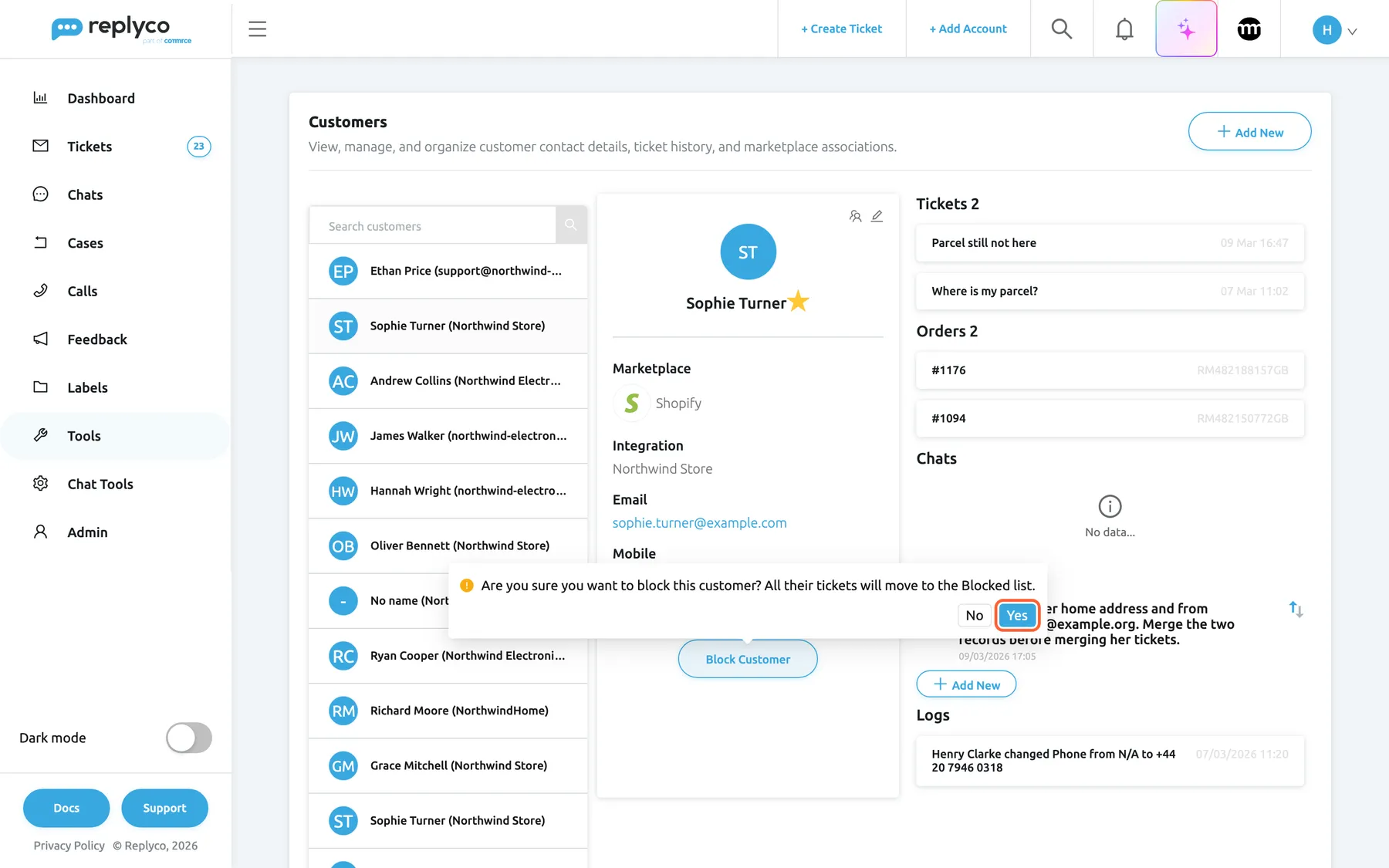Click the edit pencil icon on profile

[877, 216]
